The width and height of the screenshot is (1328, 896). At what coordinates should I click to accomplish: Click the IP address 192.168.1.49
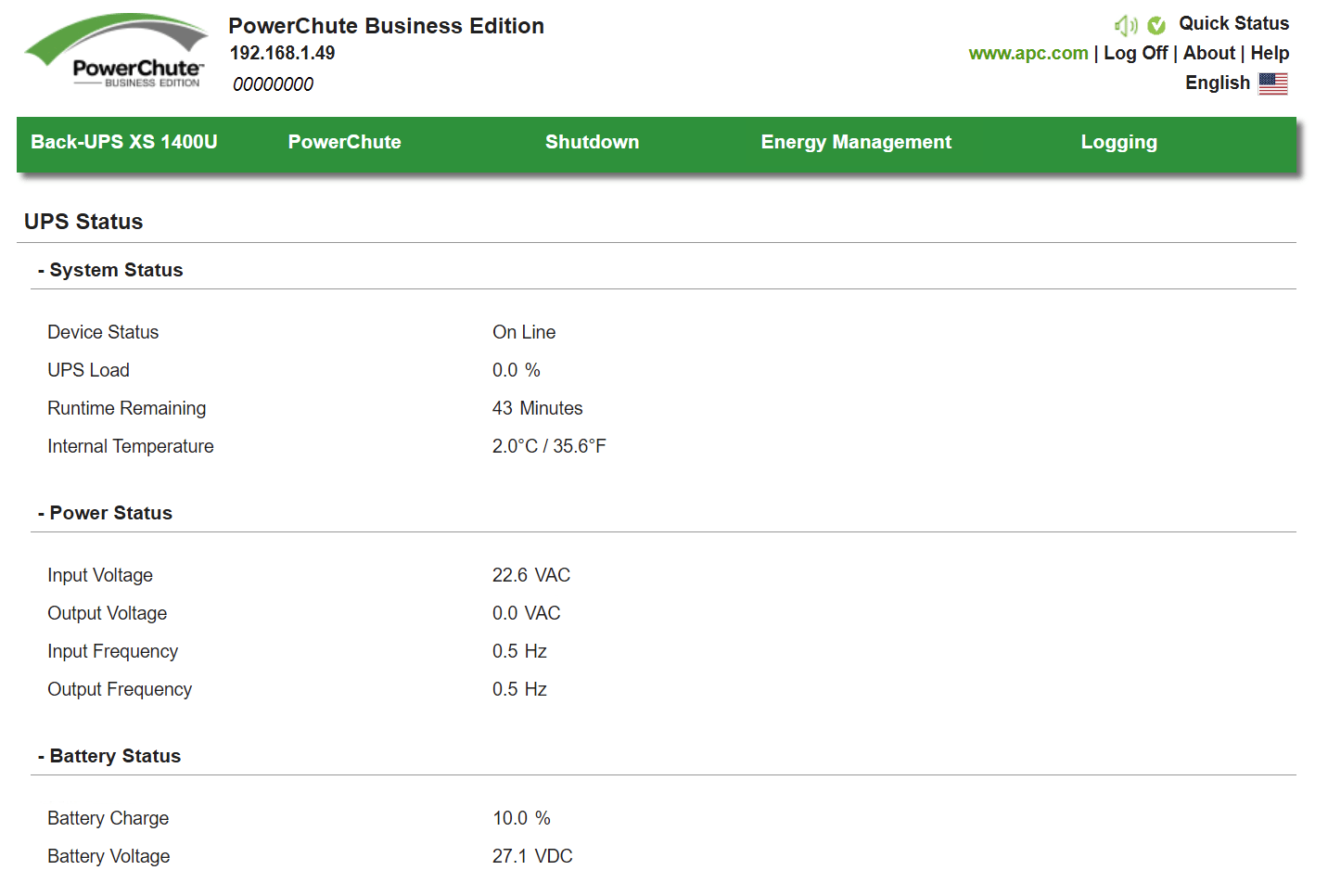point(283,53)
